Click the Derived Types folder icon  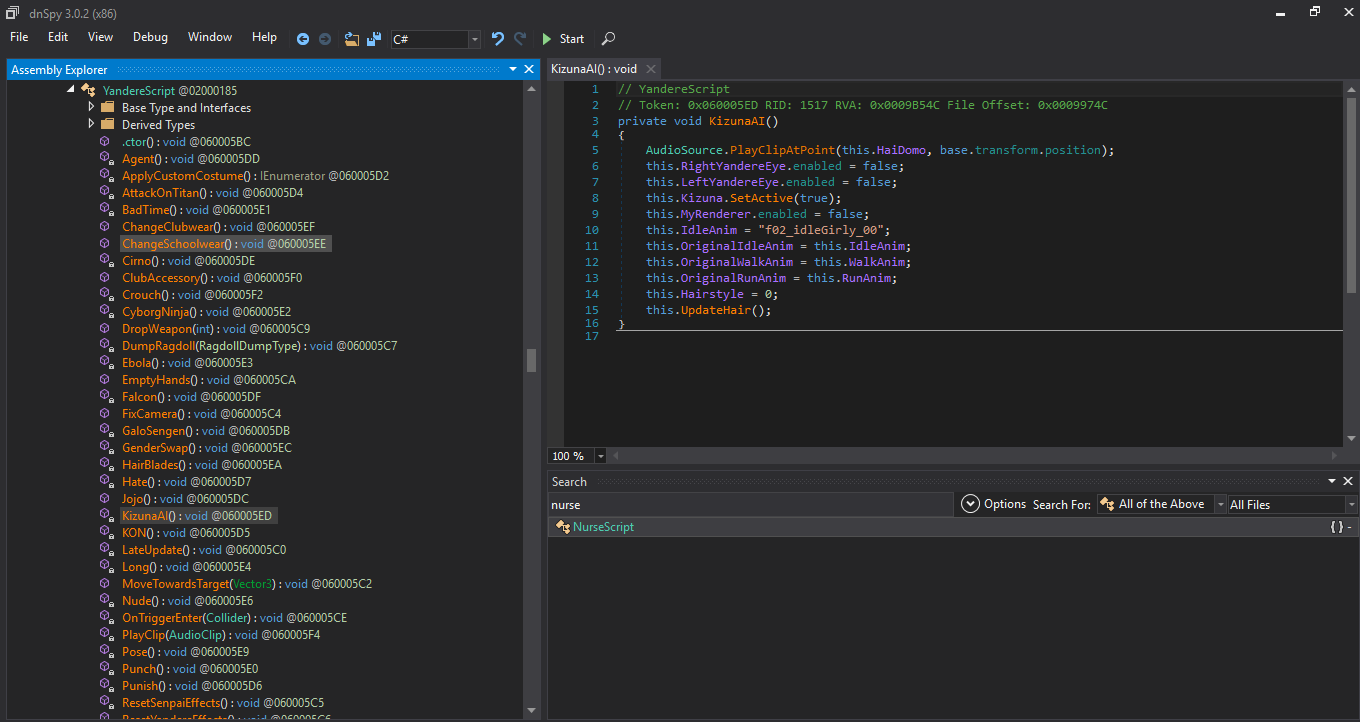(x=108, y=125)
